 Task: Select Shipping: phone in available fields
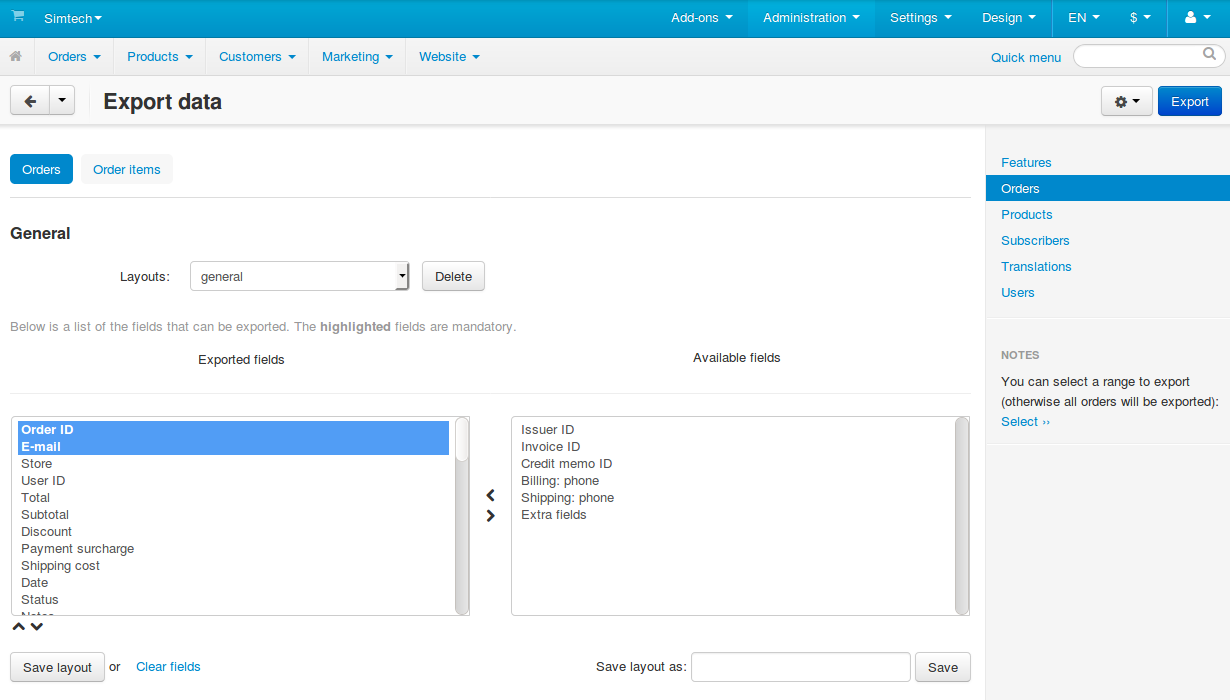[x=733, y=497]
